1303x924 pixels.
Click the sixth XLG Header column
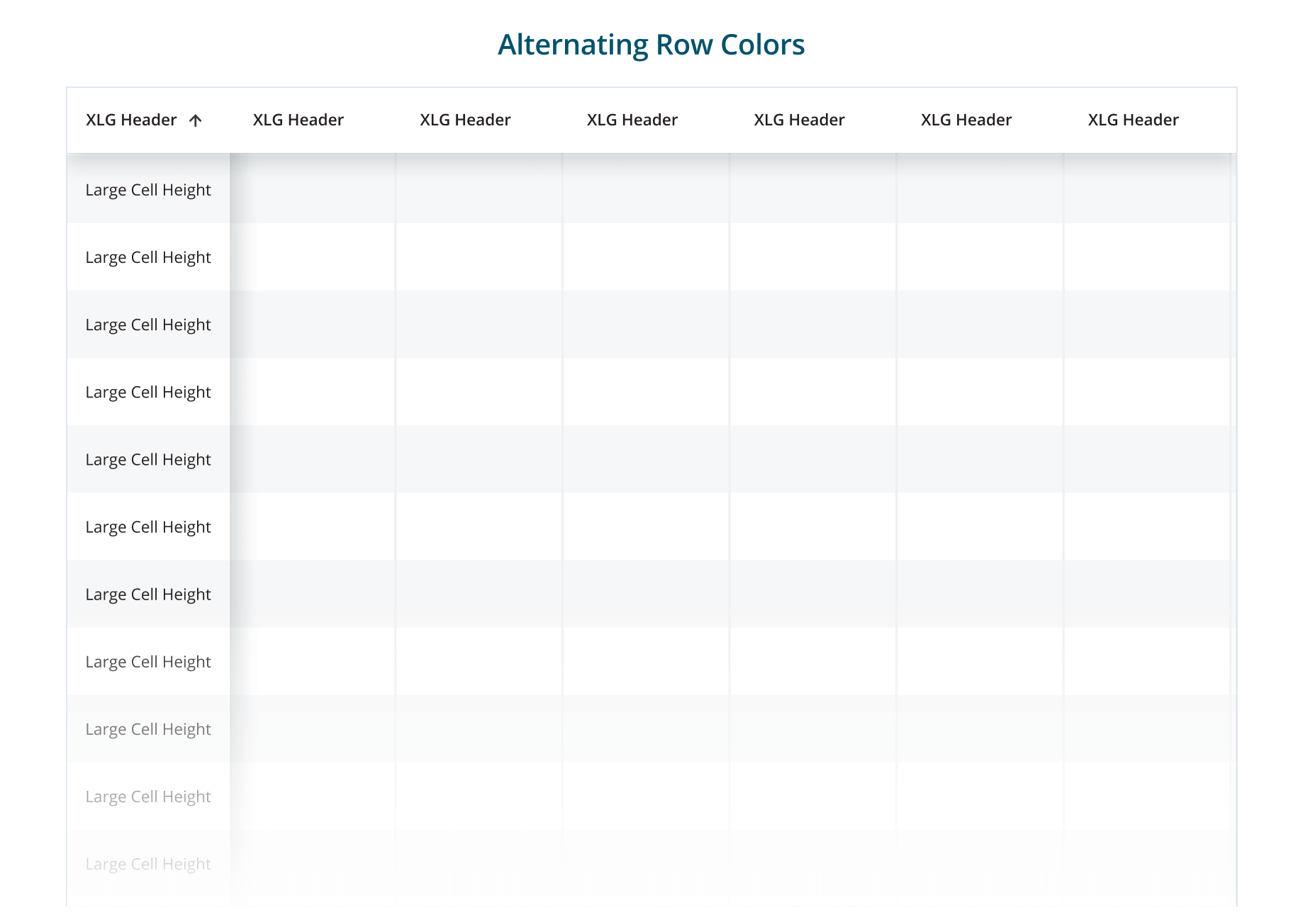tap(966, 120)
